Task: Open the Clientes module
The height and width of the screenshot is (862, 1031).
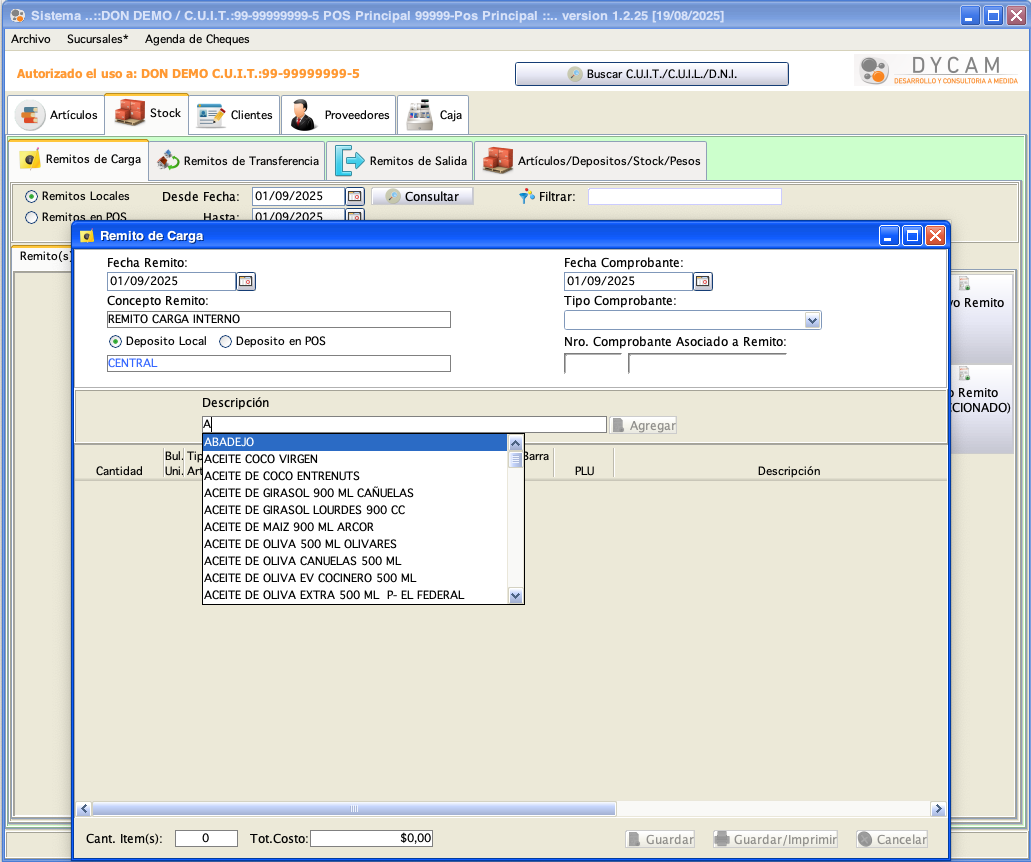Action: coord(237,115)
